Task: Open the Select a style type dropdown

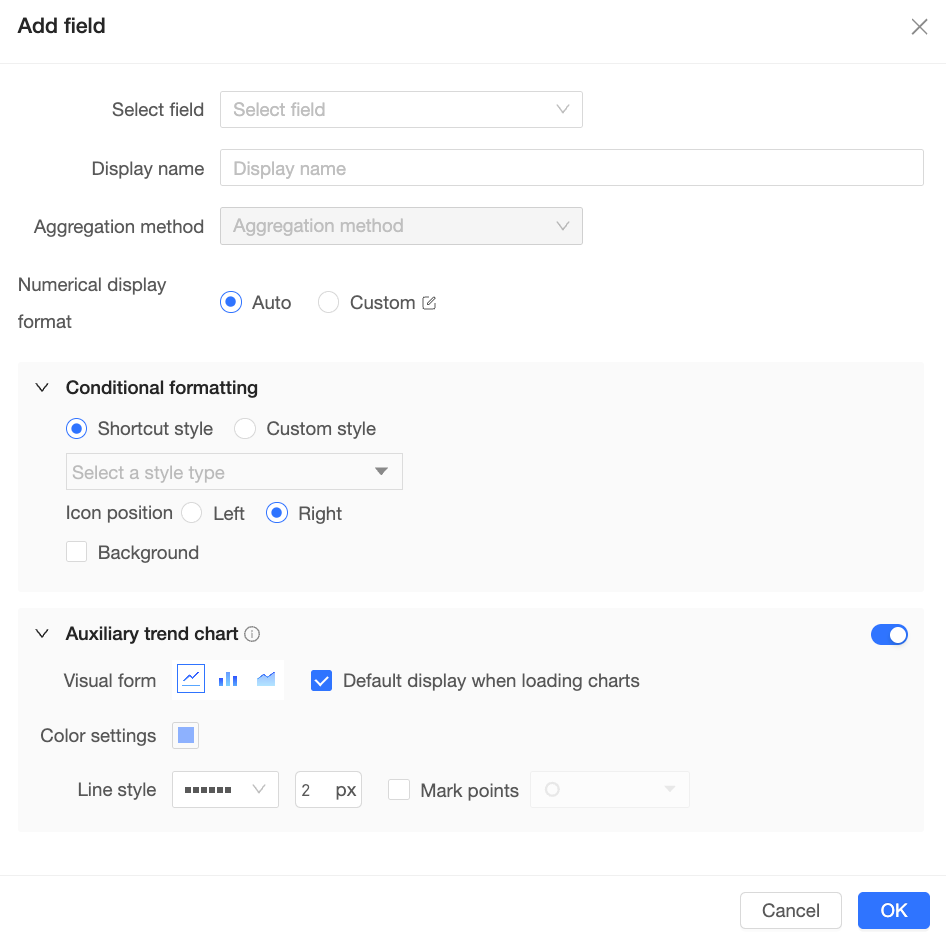Action: (x=234, y=472)
